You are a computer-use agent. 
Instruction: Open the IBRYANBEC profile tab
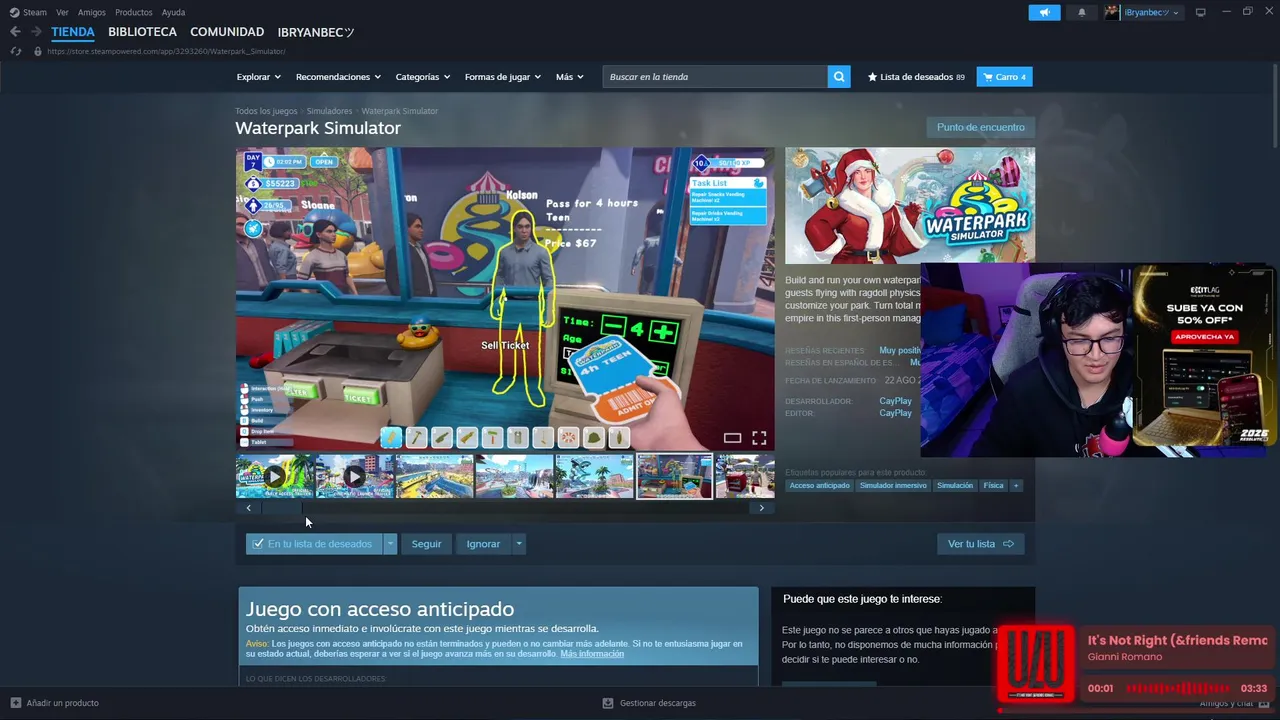point(316,32)
